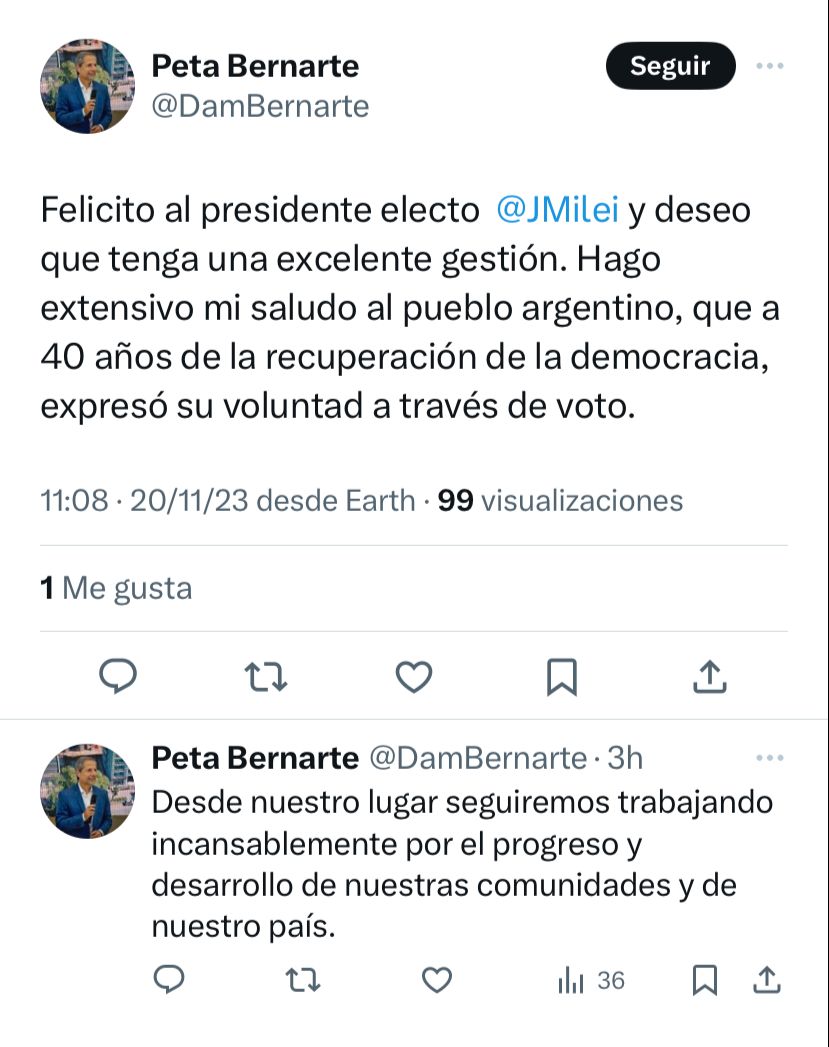Follow Peta Bernarte with Seguir button
Viewport: 829px width, 1047px height.
670,66
